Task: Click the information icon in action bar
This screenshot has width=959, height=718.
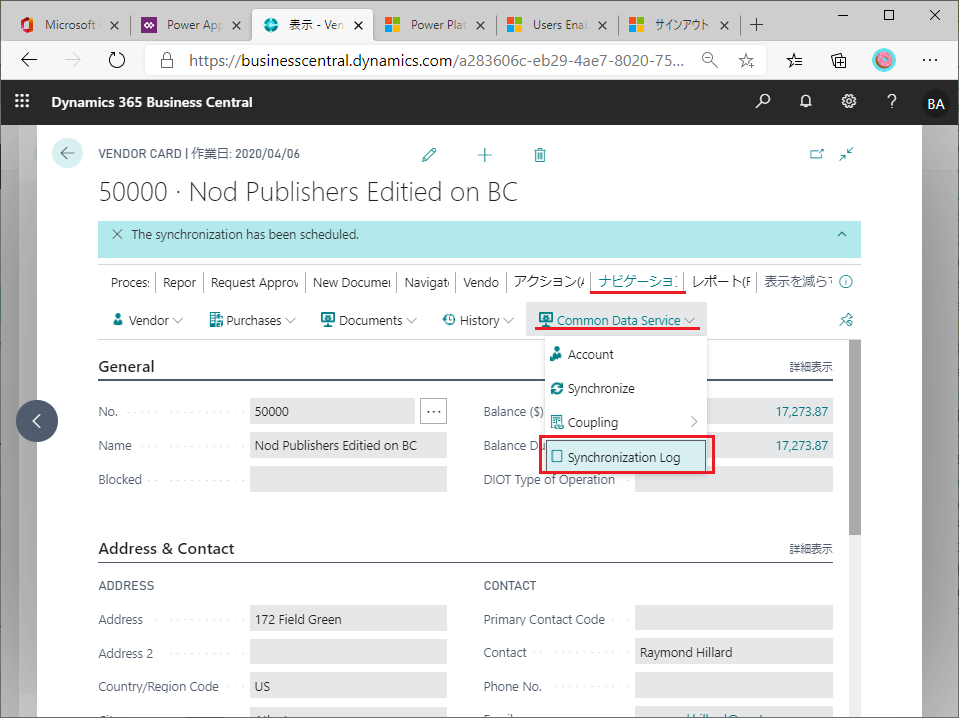Action: pos(846,282)
